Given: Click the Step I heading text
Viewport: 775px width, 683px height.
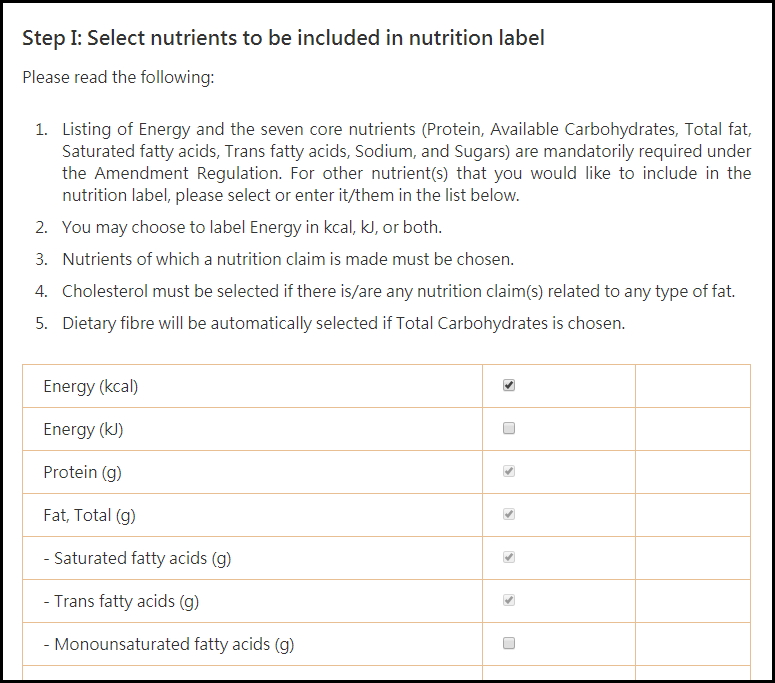Looking at the screenshot, I should point(283,39).
